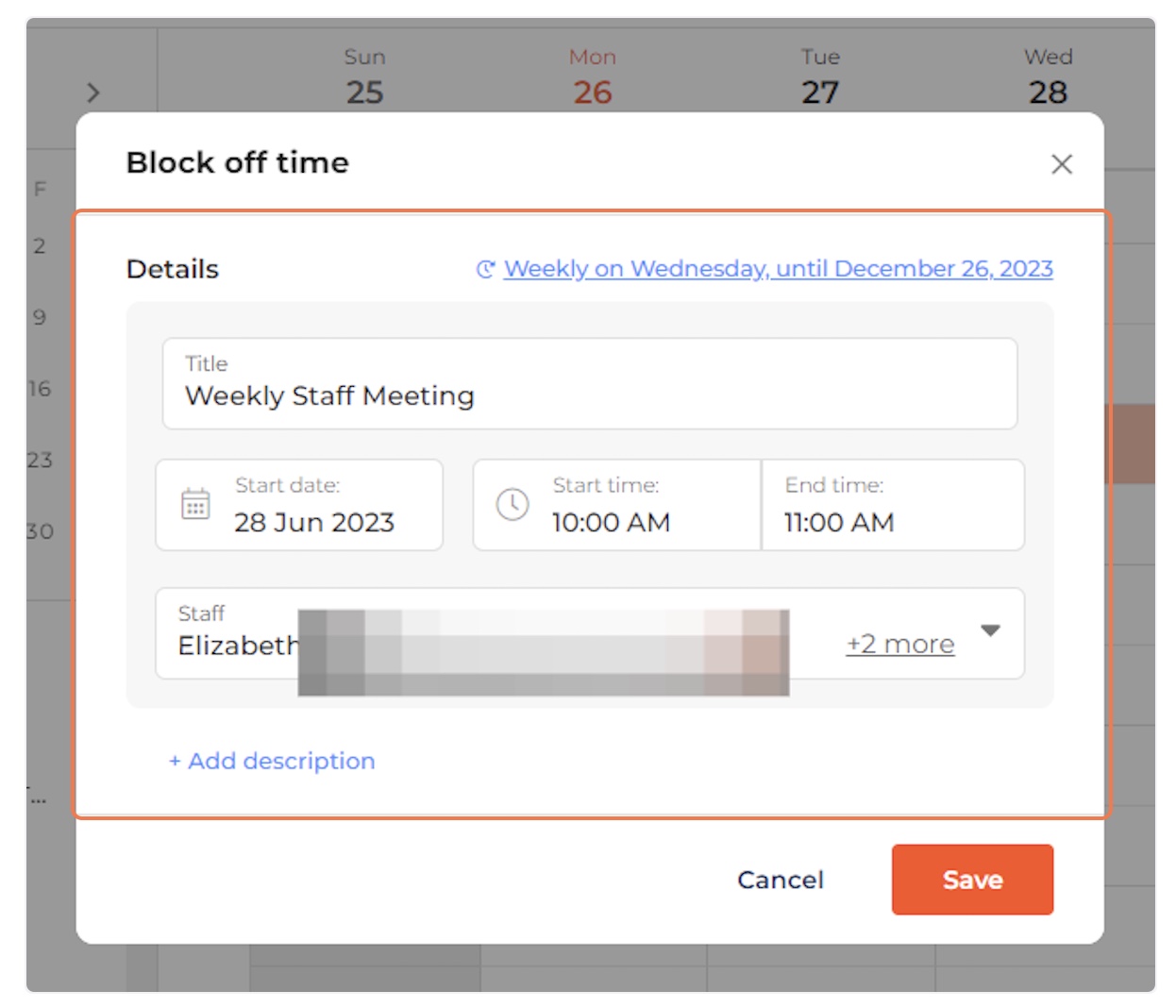Change the End time 11:00 AM
The image size is (1176, 1008).
(x=893, y=505)
